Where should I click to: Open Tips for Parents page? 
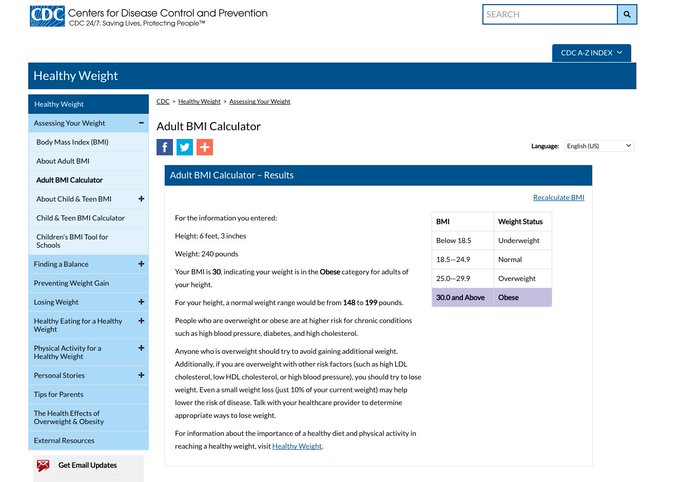point(88,394)
